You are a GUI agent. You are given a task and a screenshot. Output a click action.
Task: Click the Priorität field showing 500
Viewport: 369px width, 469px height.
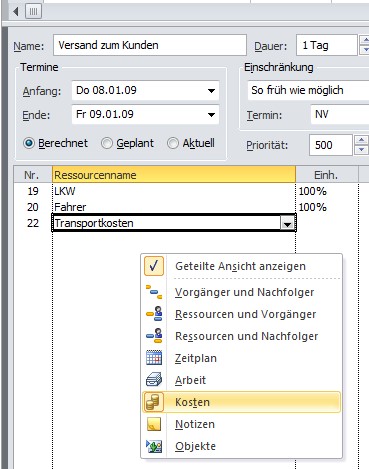tap(331, 145)
